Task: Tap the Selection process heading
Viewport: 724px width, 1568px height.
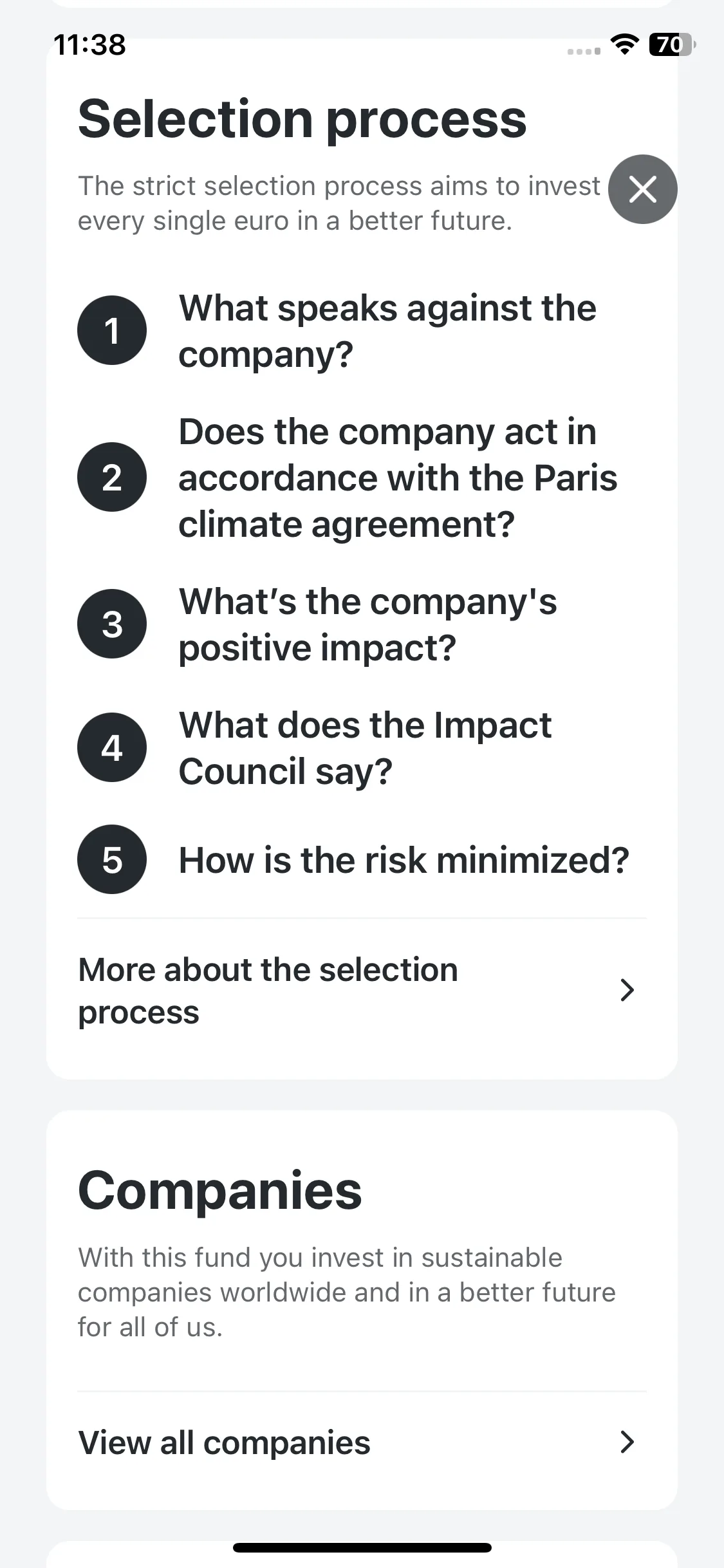Action: click(302, 119)
